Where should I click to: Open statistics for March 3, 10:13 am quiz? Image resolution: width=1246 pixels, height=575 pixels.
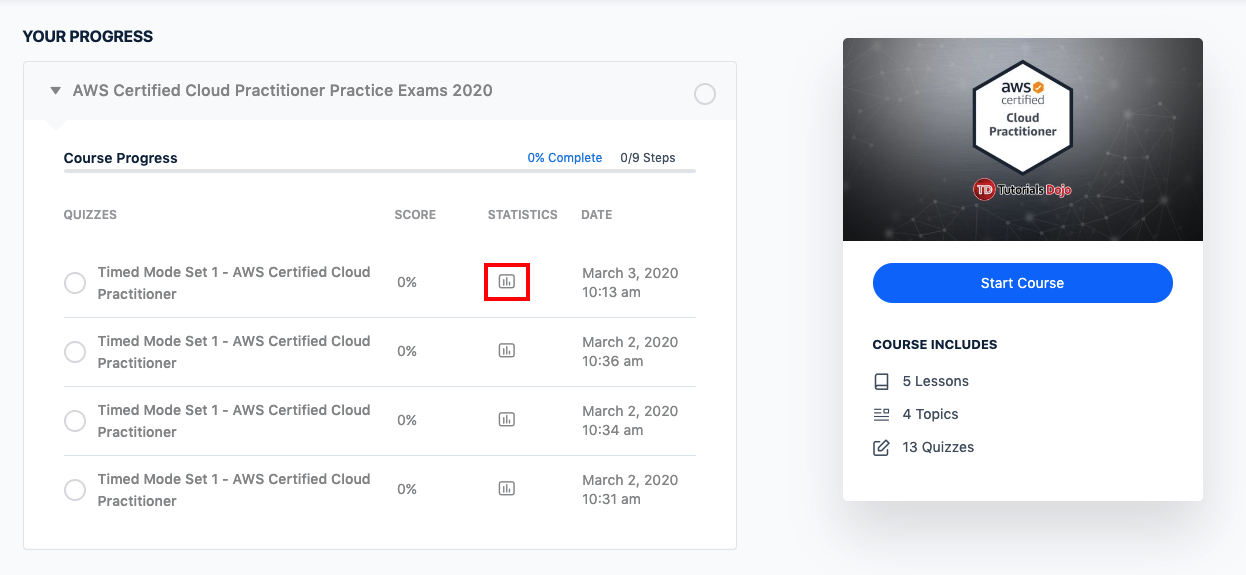click(x=506, y=282)
